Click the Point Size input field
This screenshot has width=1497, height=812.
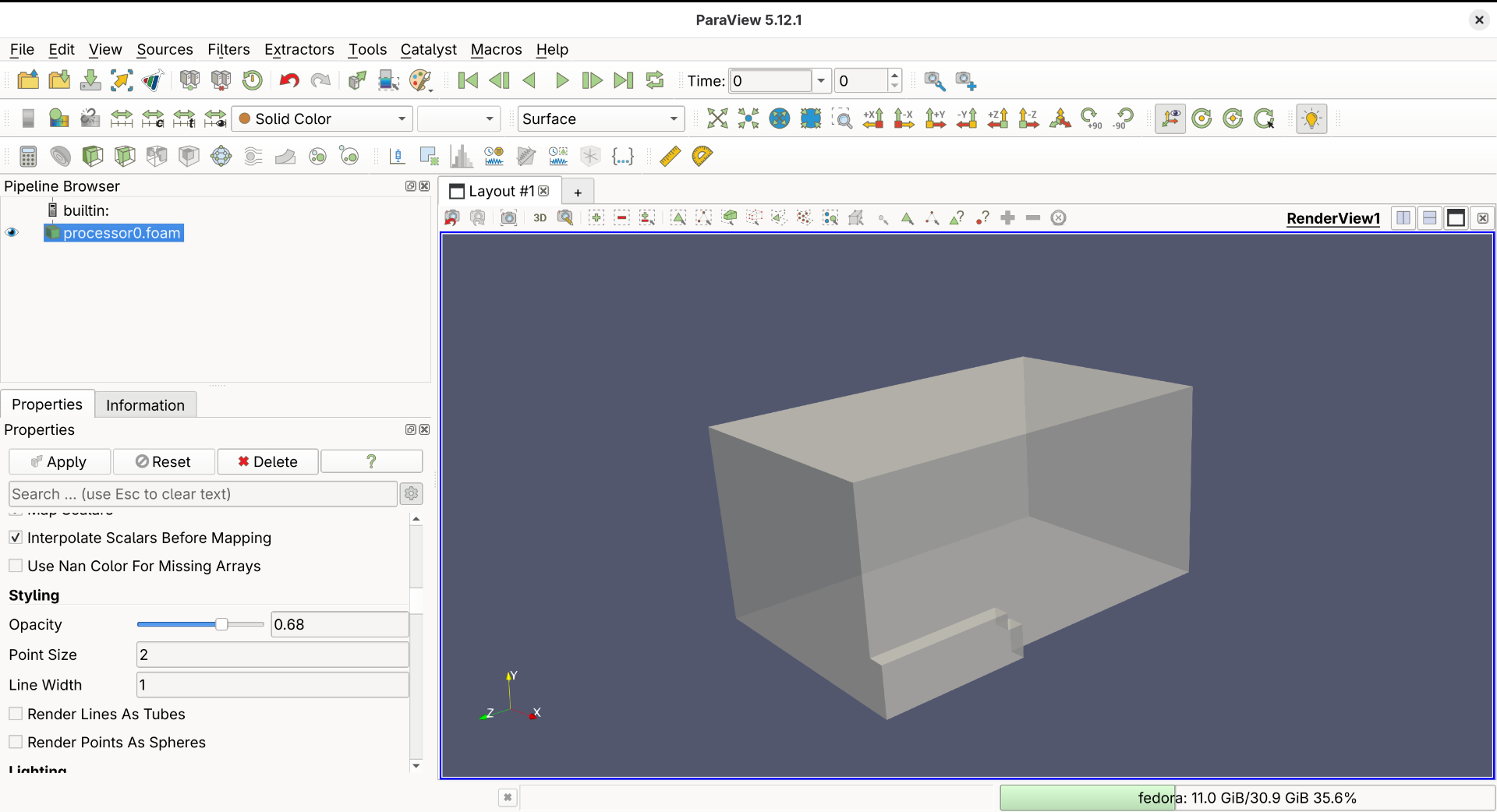tap(272, 655)
